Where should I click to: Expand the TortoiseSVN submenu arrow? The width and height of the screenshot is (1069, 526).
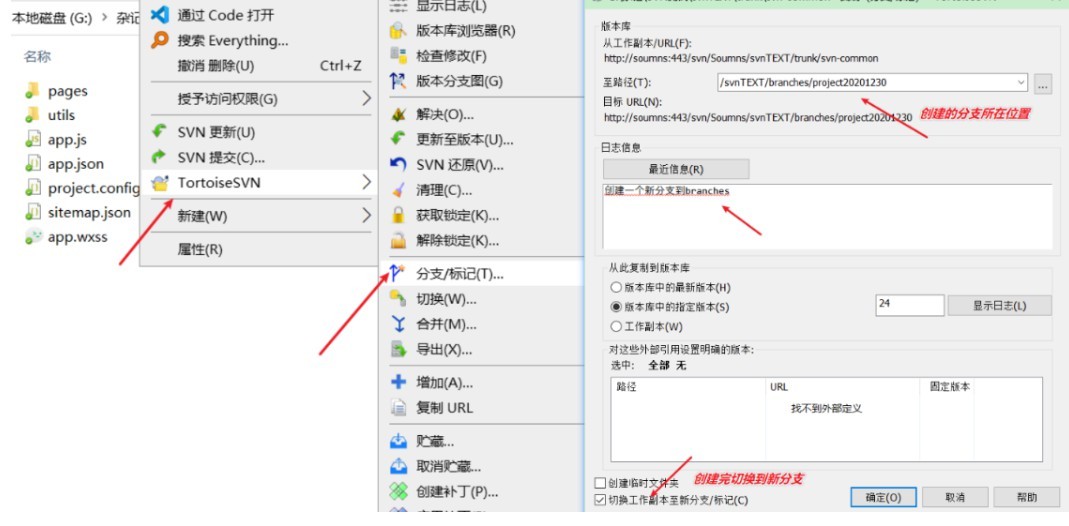366,183
